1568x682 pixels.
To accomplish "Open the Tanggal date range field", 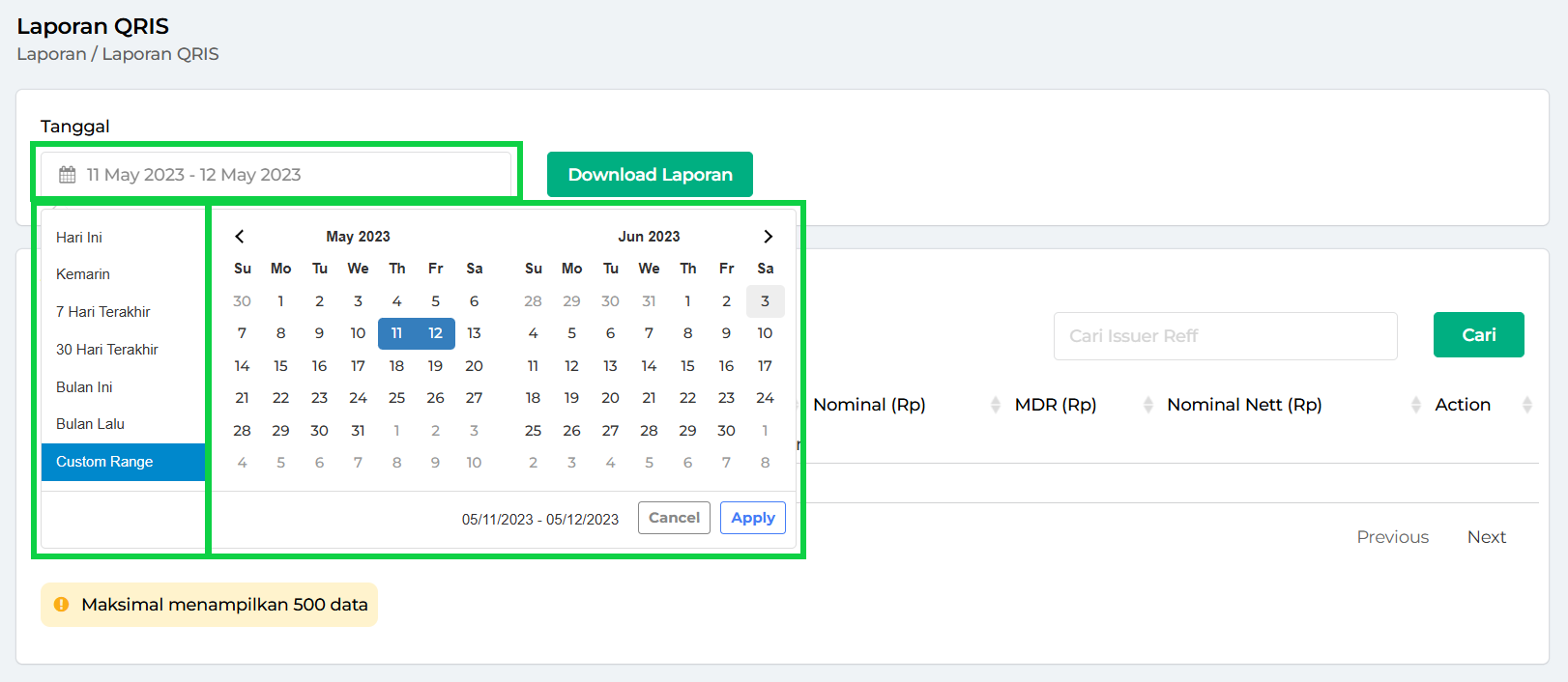I will tap(276, 175).
